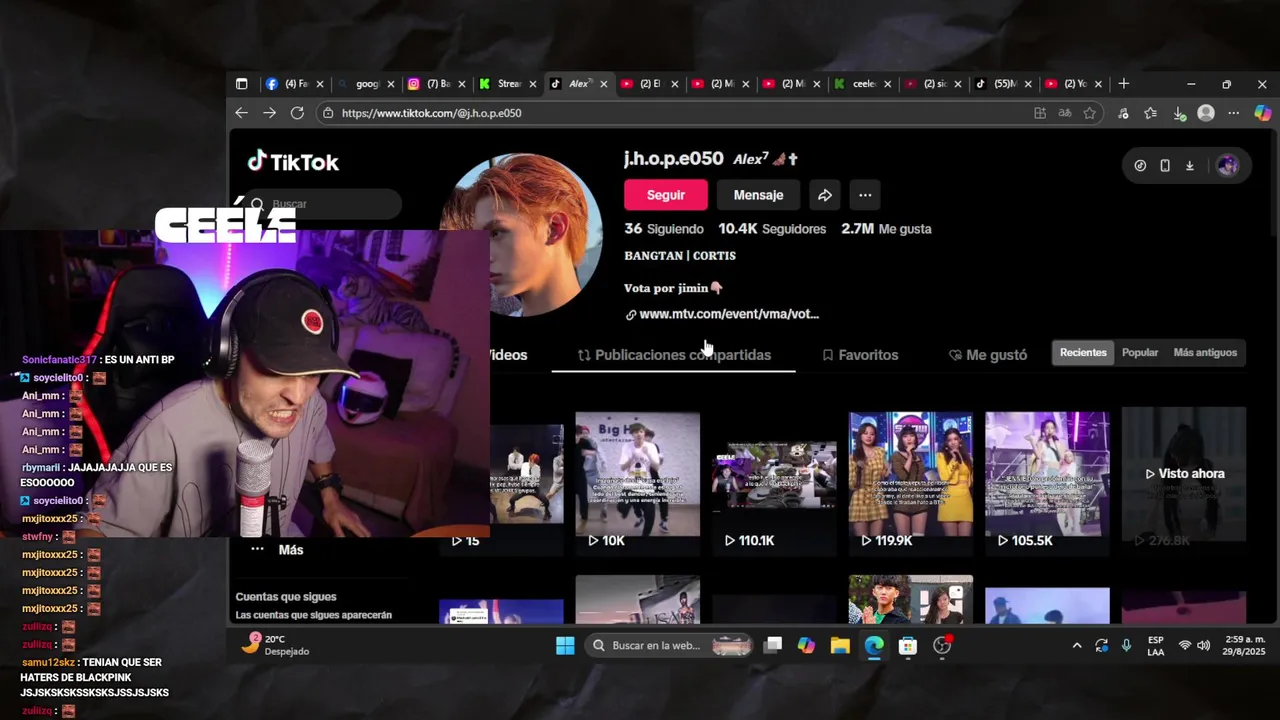
Task: Reload the TikTok page
Action: [x=297, y=113]
